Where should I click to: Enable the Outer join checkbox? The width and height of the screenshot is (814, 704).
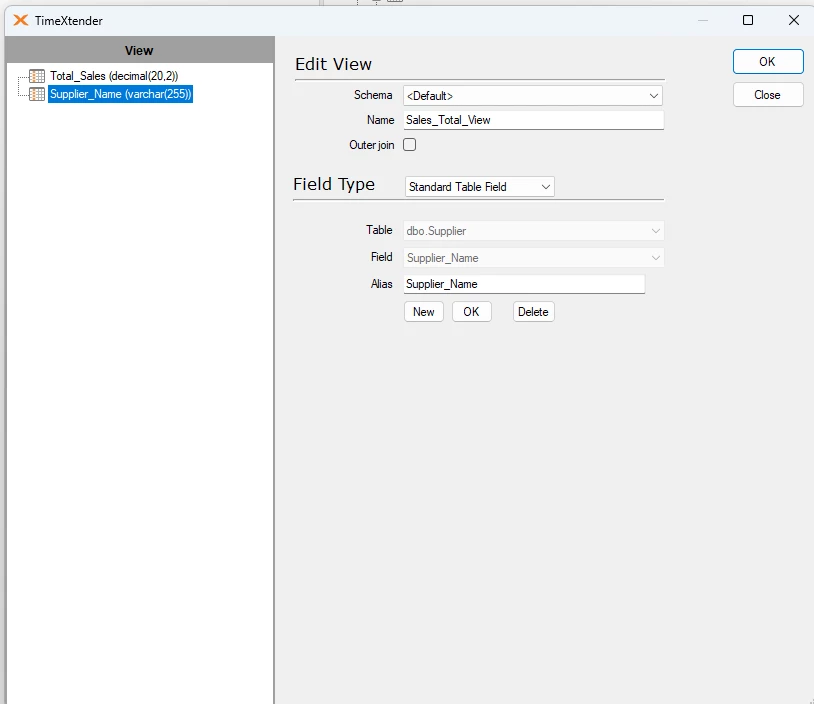410,145
